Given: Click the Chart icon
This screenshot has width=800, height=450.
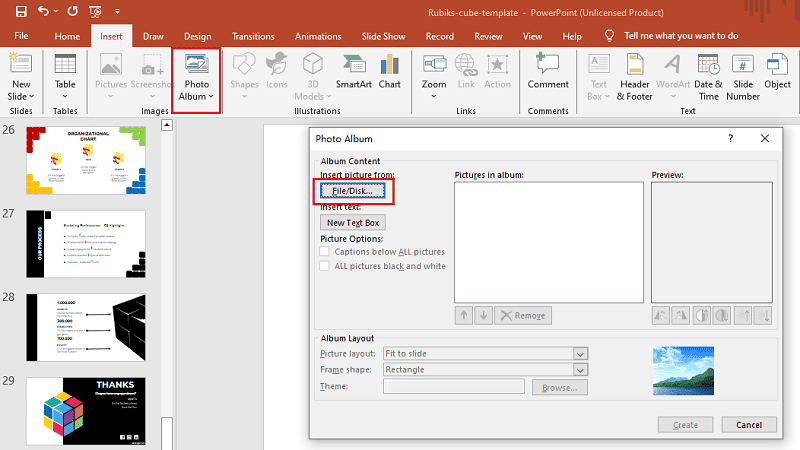Looking at the screenshot, I should click(390, 70).
